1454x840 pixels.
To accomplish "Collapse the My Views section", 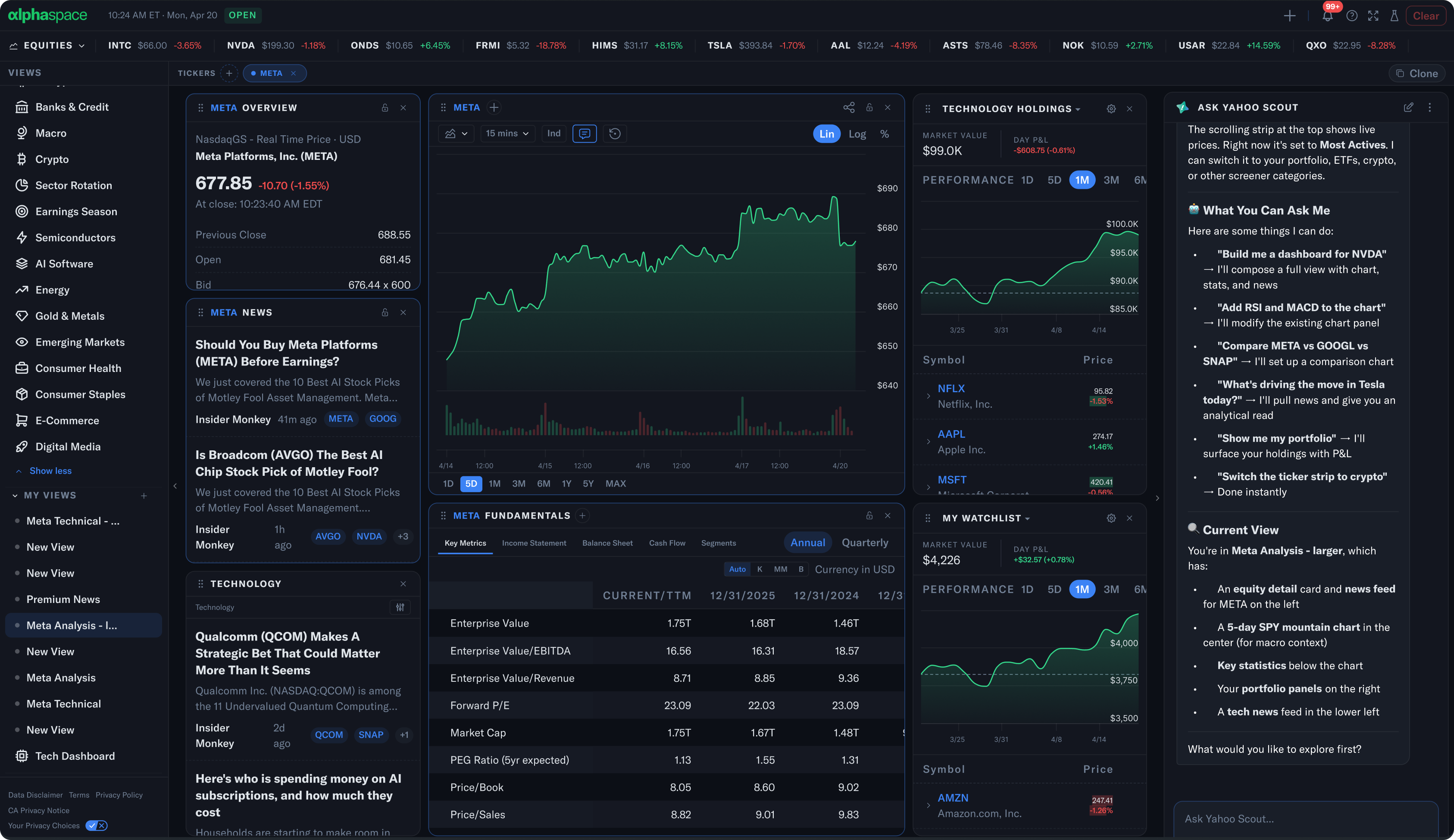I will (x=14, y=495).
